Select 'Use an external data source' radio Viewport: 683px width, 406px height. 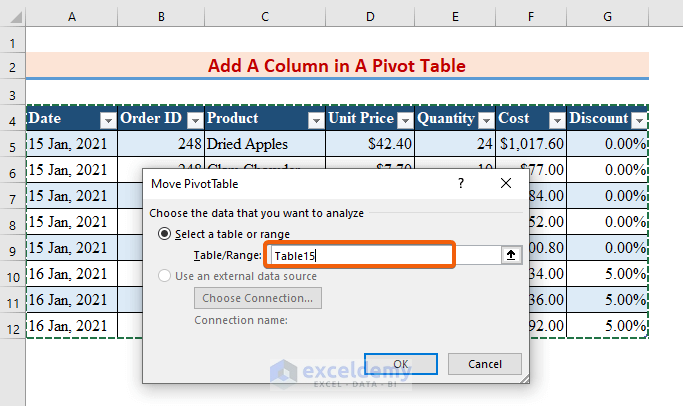point(165,276)
